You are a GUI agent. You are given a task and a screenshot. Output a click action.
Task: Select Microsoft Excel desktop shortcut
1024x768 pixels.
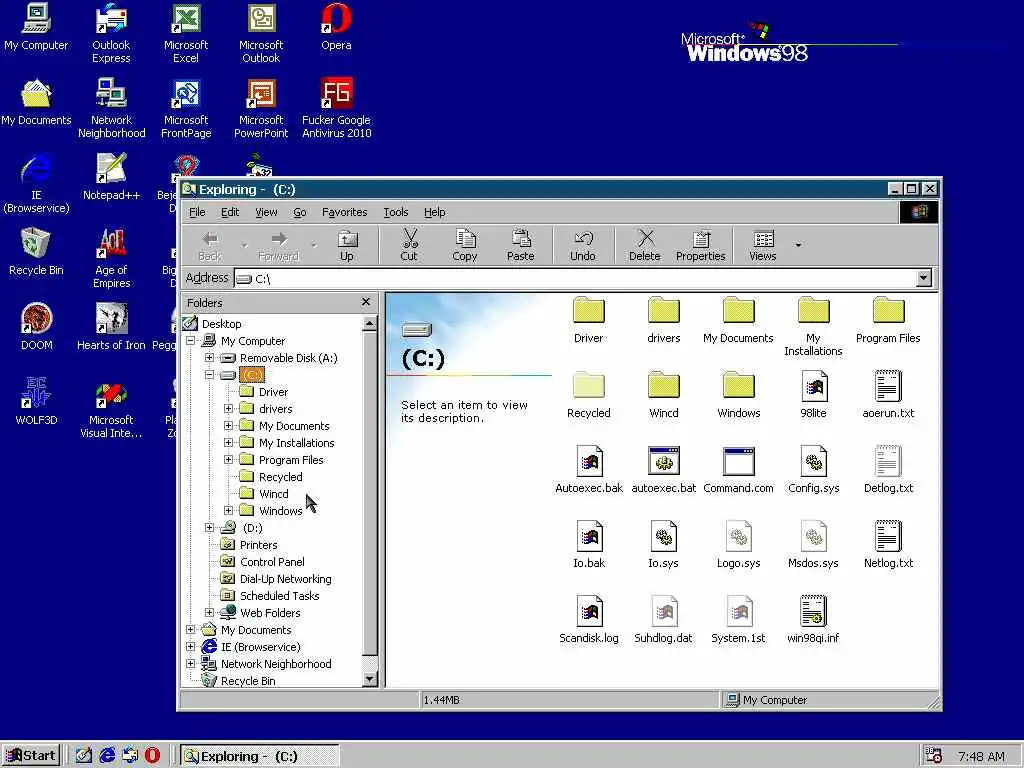coord(186,33)
